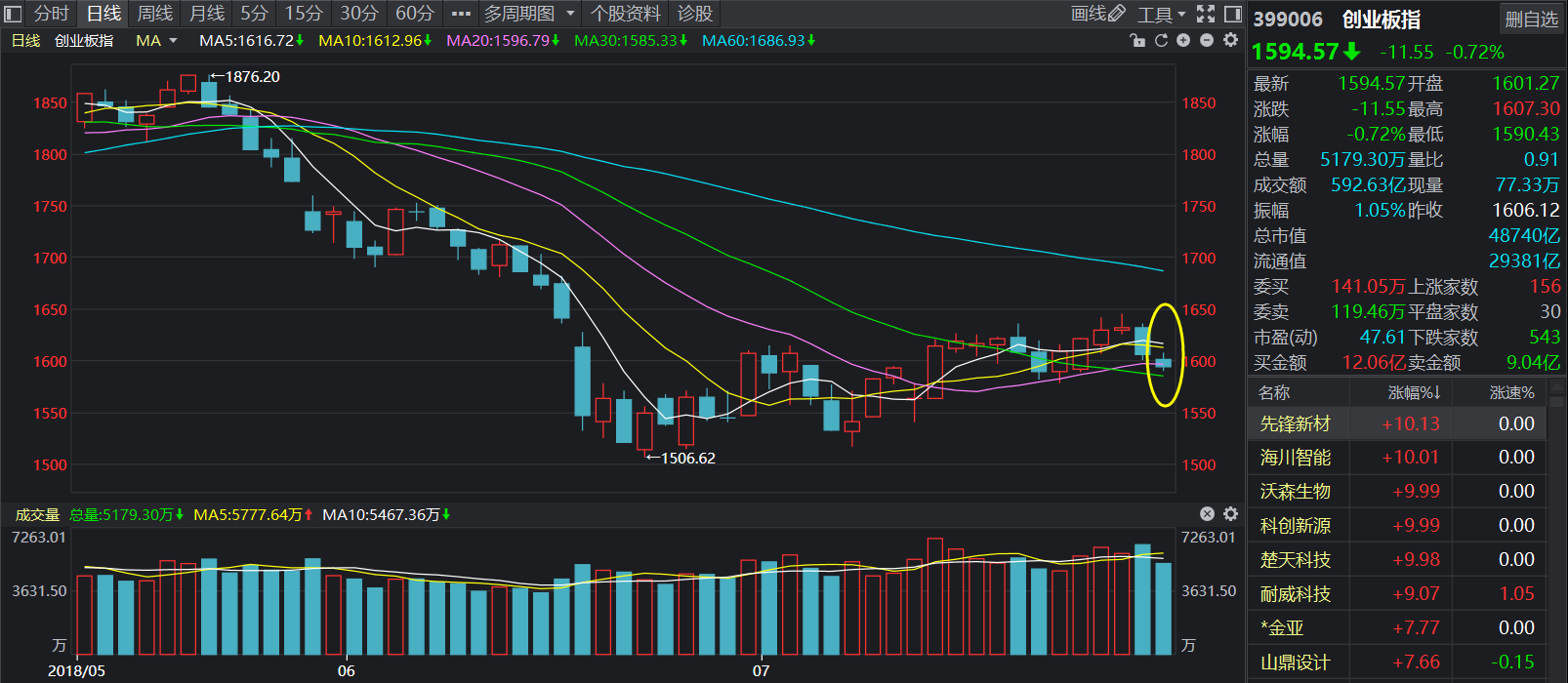Viewport: 1568px width, 683px height.
Task: Toggle the left sidebar panel icon
Action: (x=13, y=14)
